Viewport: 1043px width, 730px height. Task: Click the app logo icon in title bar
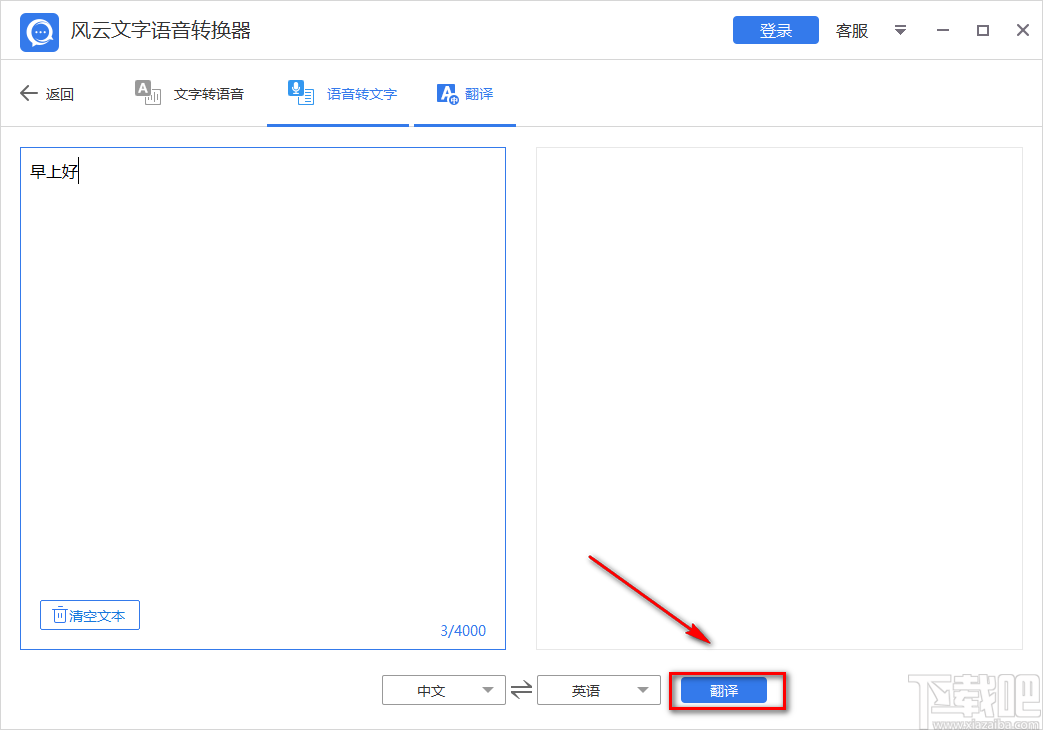click(x=39, y=31)
